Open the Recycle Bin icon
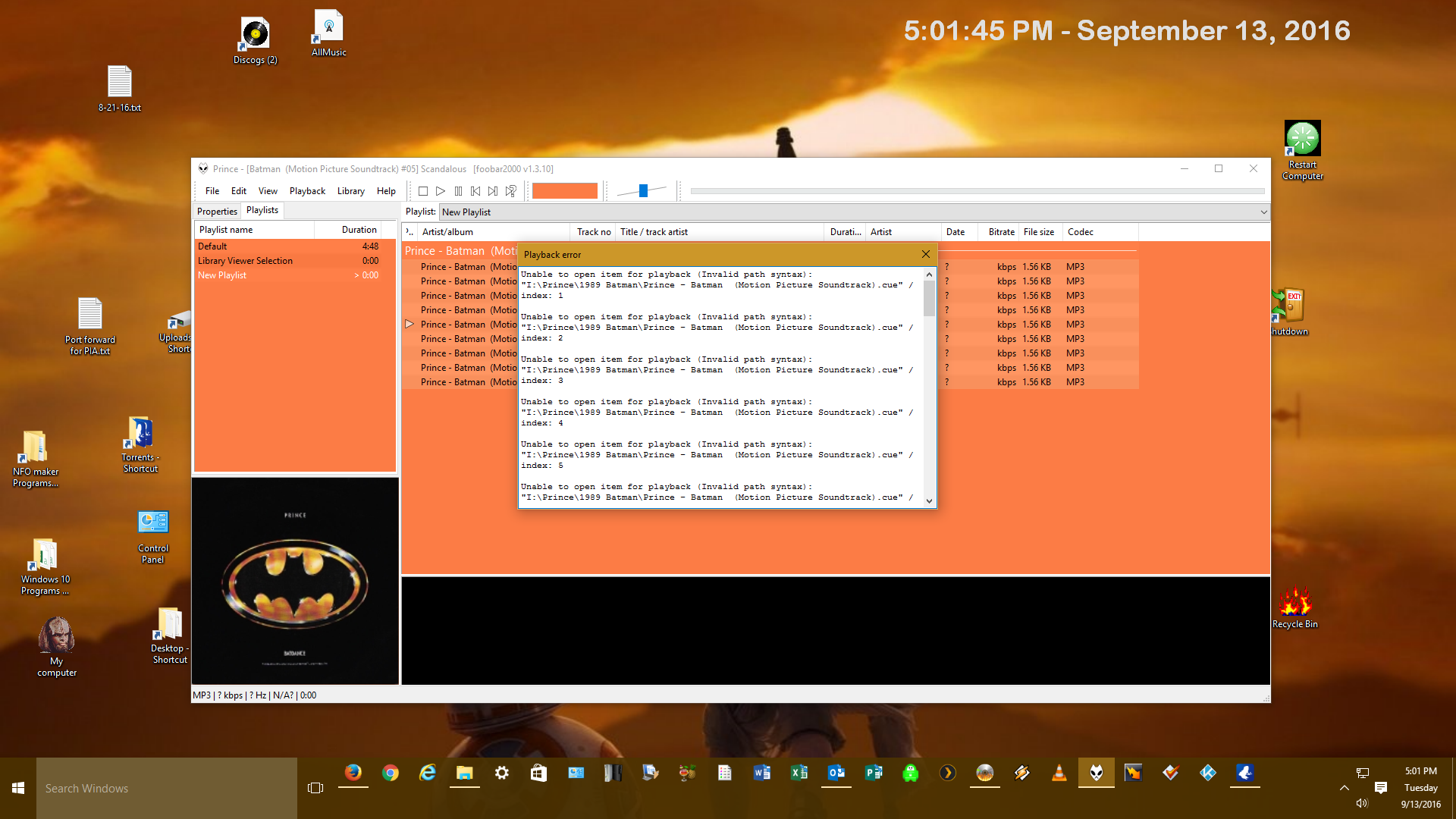 (x=1295, y=607)
